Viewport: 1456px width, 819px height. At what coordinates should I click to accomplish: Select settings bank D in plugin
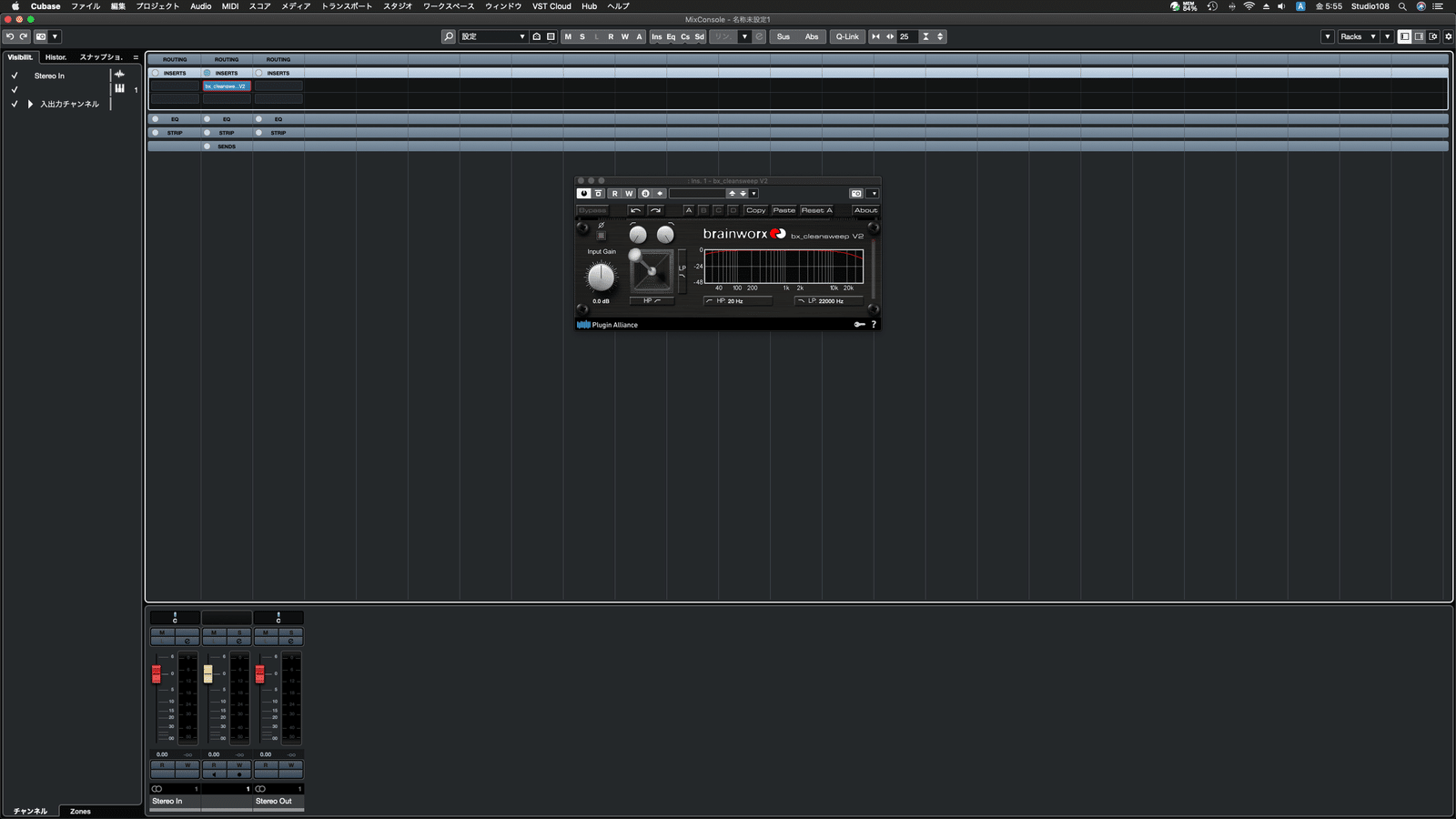coord(733,210)
